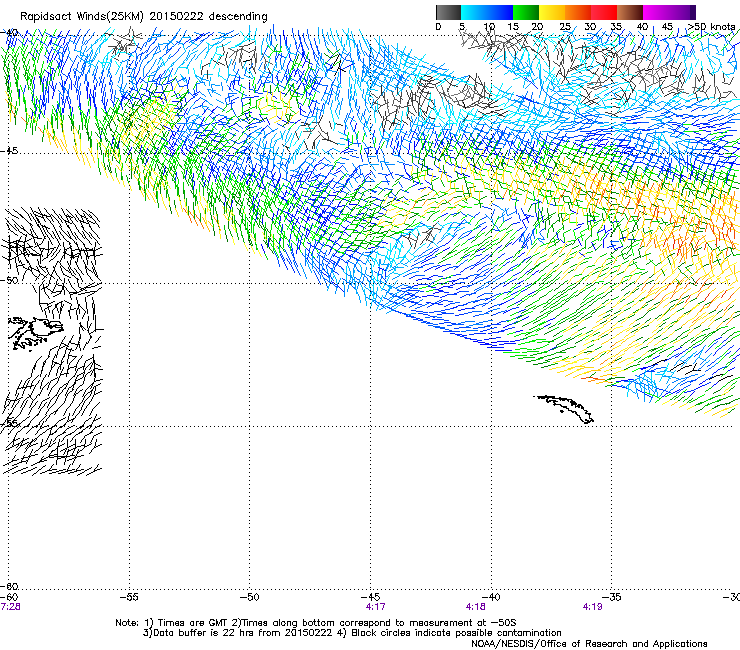Click the purple '4:17' time label
Image resolution: width=740 pixels, height=650 pixels.
[376, 607]
